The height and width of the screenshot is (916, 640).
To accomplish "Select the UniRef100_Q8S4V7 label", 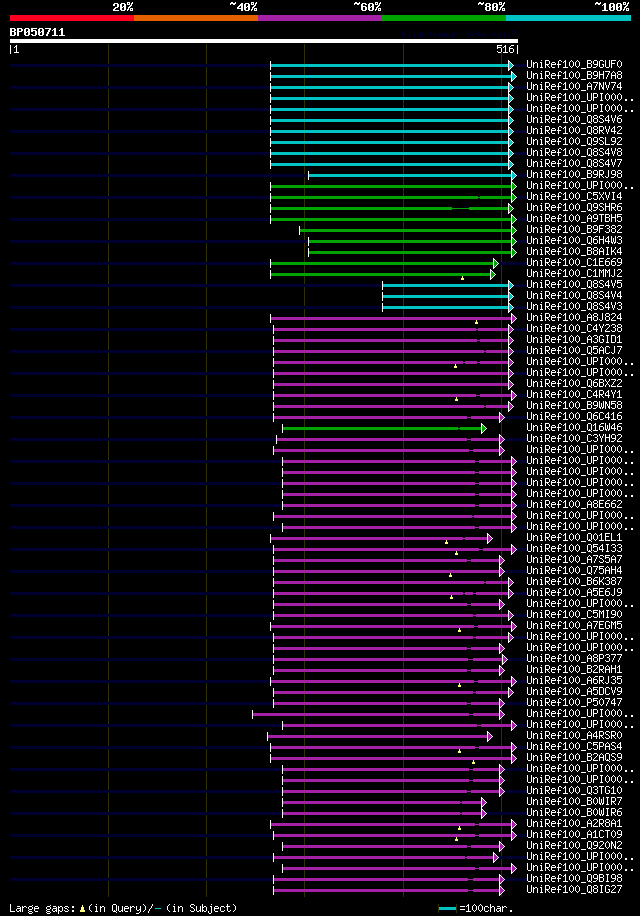I will (574, 163).
